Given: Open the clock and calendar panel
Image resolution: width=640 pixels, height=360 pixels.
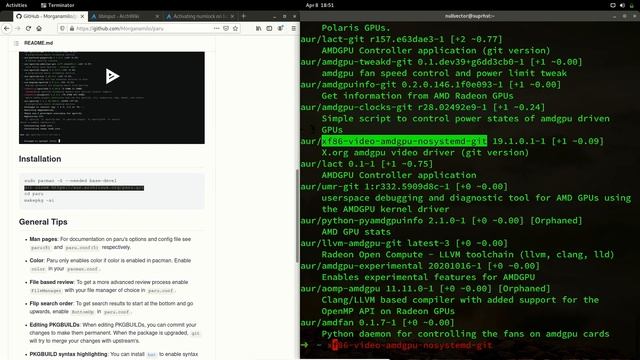Looking at the screenshot, I should pos(320,5).
